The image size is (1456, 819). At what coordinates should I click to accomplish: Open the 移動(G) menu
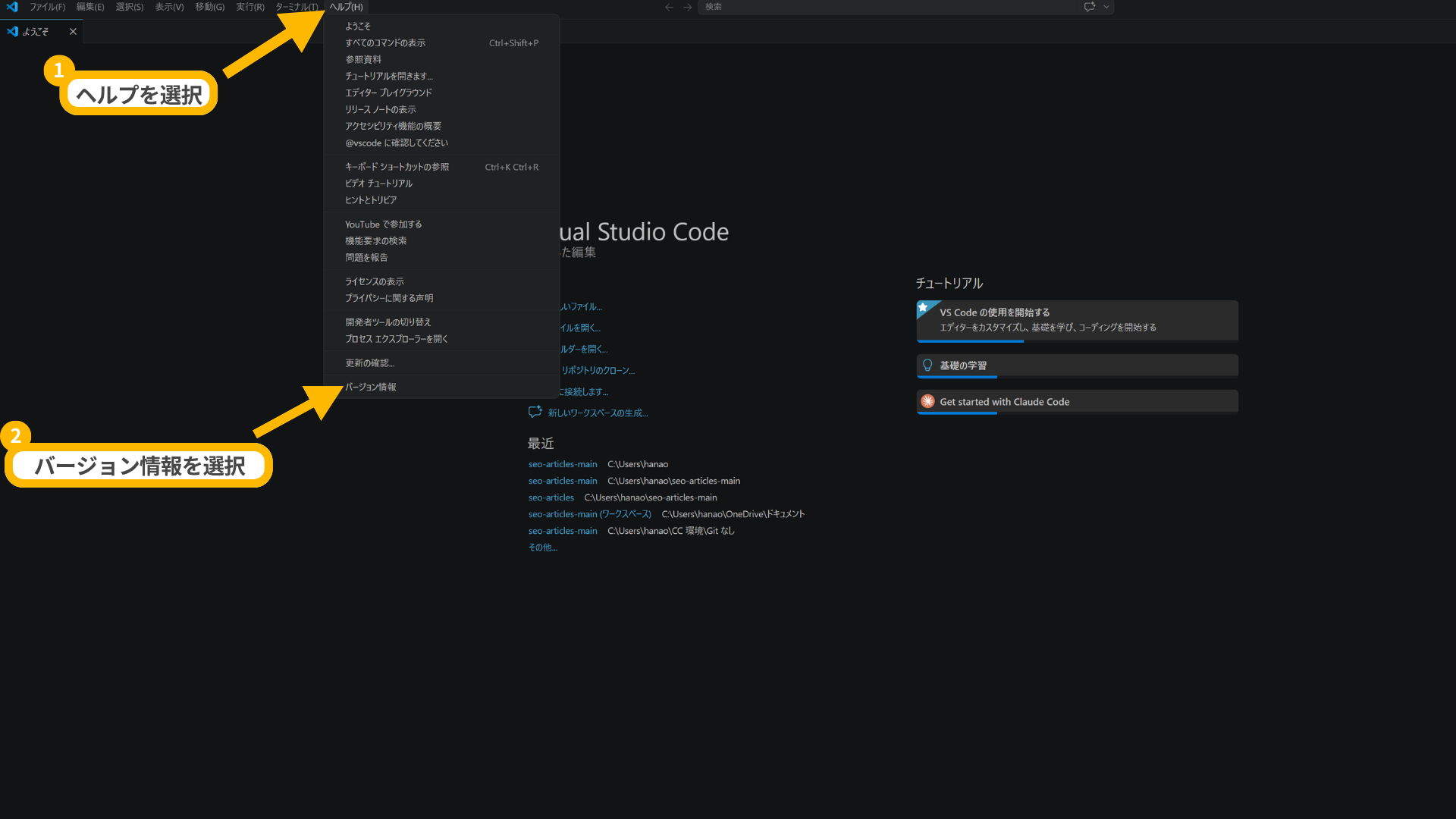[210, 7]
